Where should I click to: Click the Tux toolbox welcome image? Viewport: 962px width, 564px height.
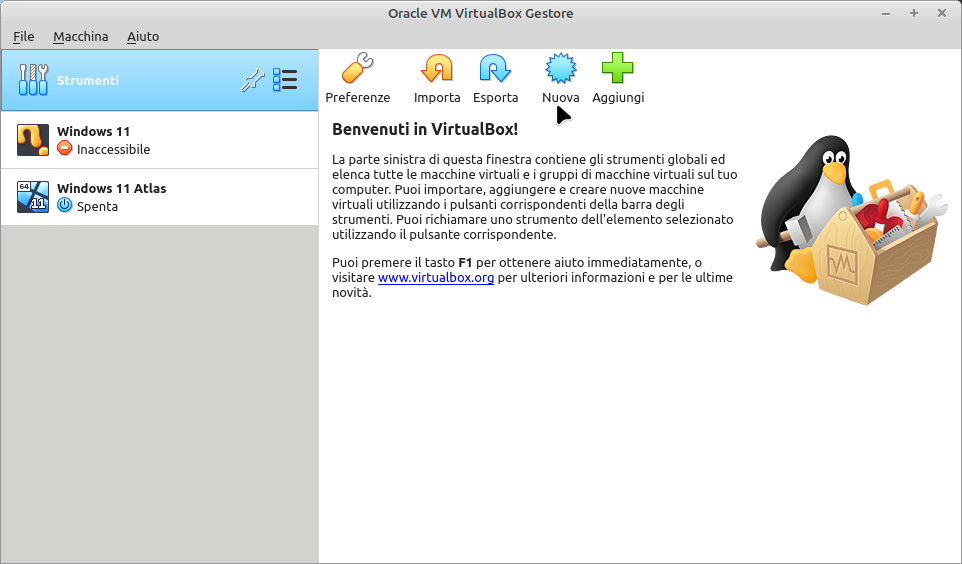coord(850,225)
